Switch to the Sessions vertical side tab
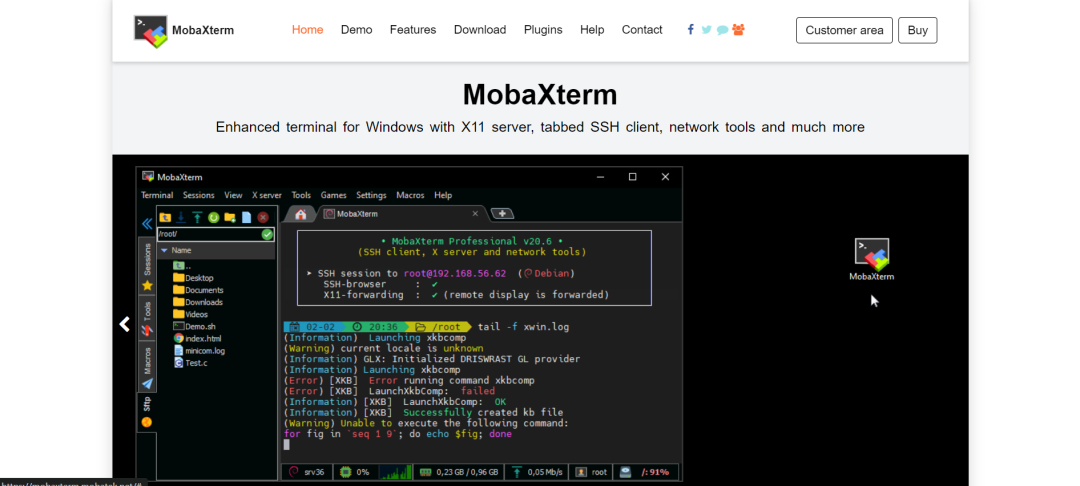 (x=147, y=266)
